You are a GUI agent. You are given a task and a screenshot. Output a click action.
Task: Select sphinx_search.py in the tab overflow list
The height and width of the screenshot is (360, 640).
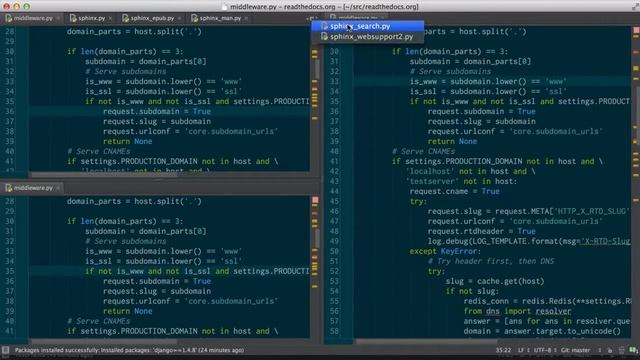point(367,26)
